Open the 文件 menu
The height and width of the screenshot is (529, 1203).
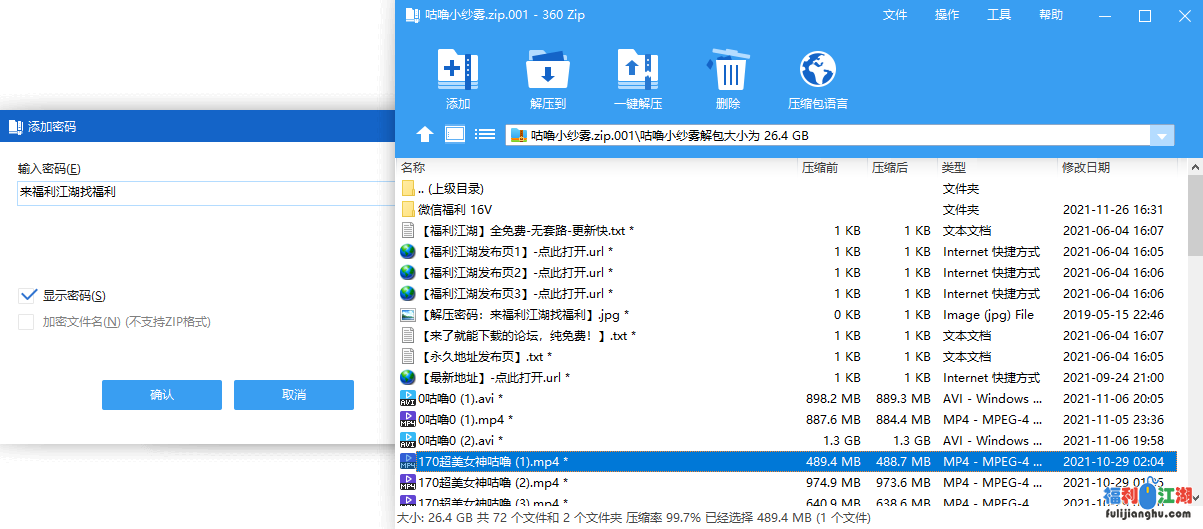click(x=895, y=15)
